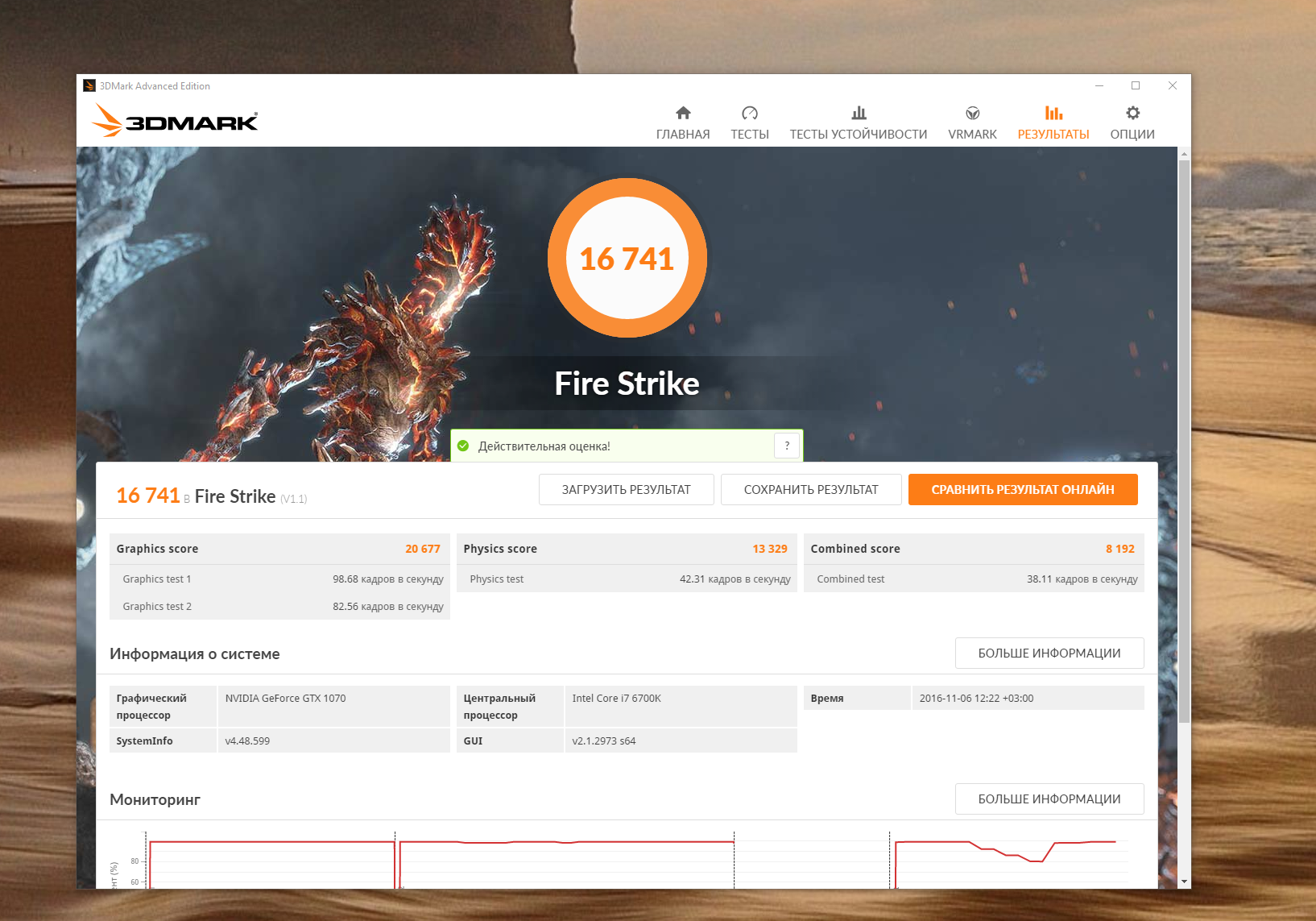
Task: Click the Graphics test 1 row label
Action: [x=157, y=579]
